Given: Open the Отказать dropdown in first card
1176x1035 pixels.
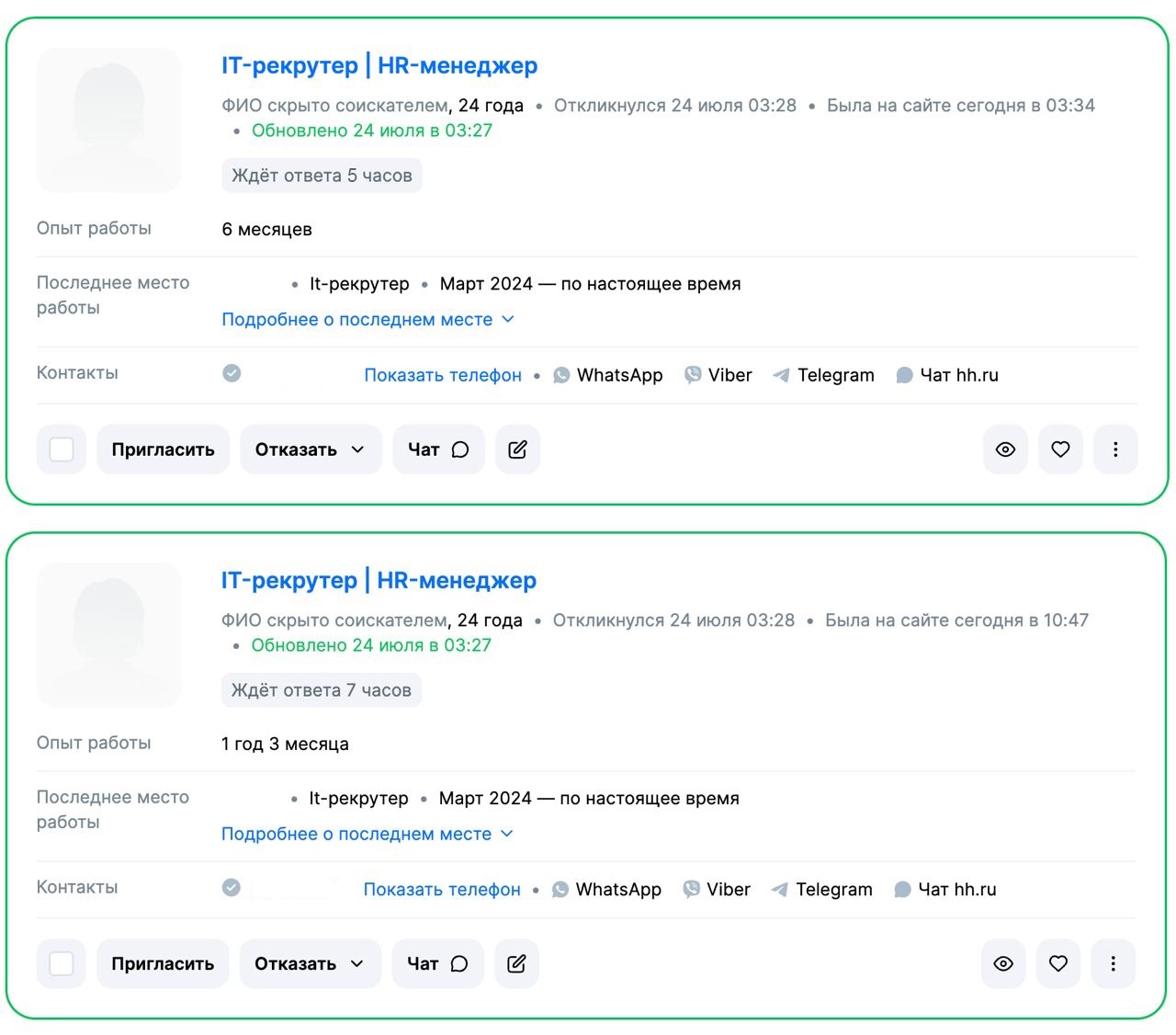Looking at the screenshot, I should [311, 449].
